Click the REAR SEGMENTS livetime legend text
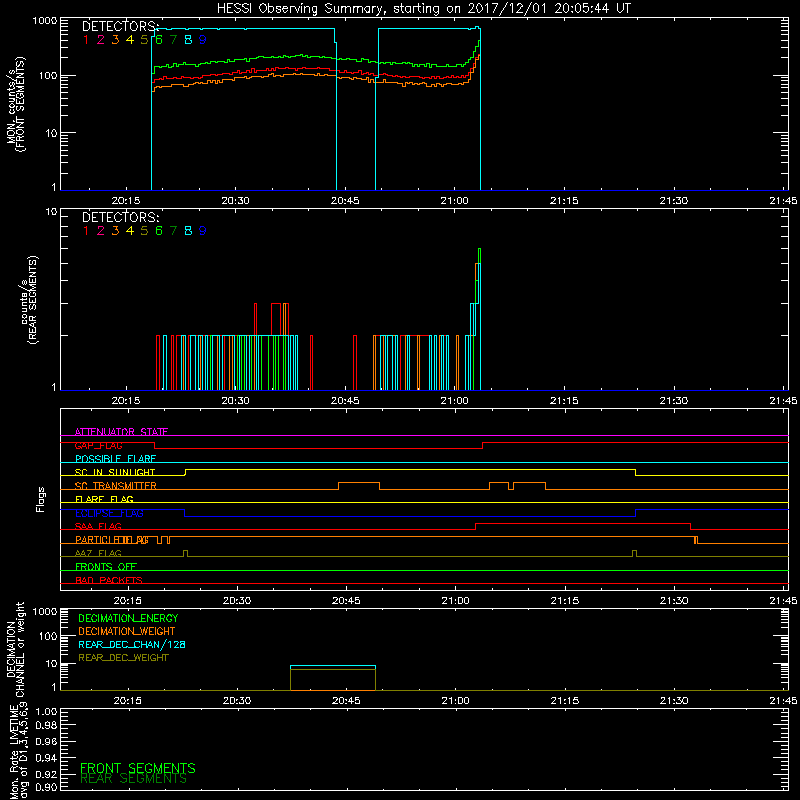 tap(134, 779)
